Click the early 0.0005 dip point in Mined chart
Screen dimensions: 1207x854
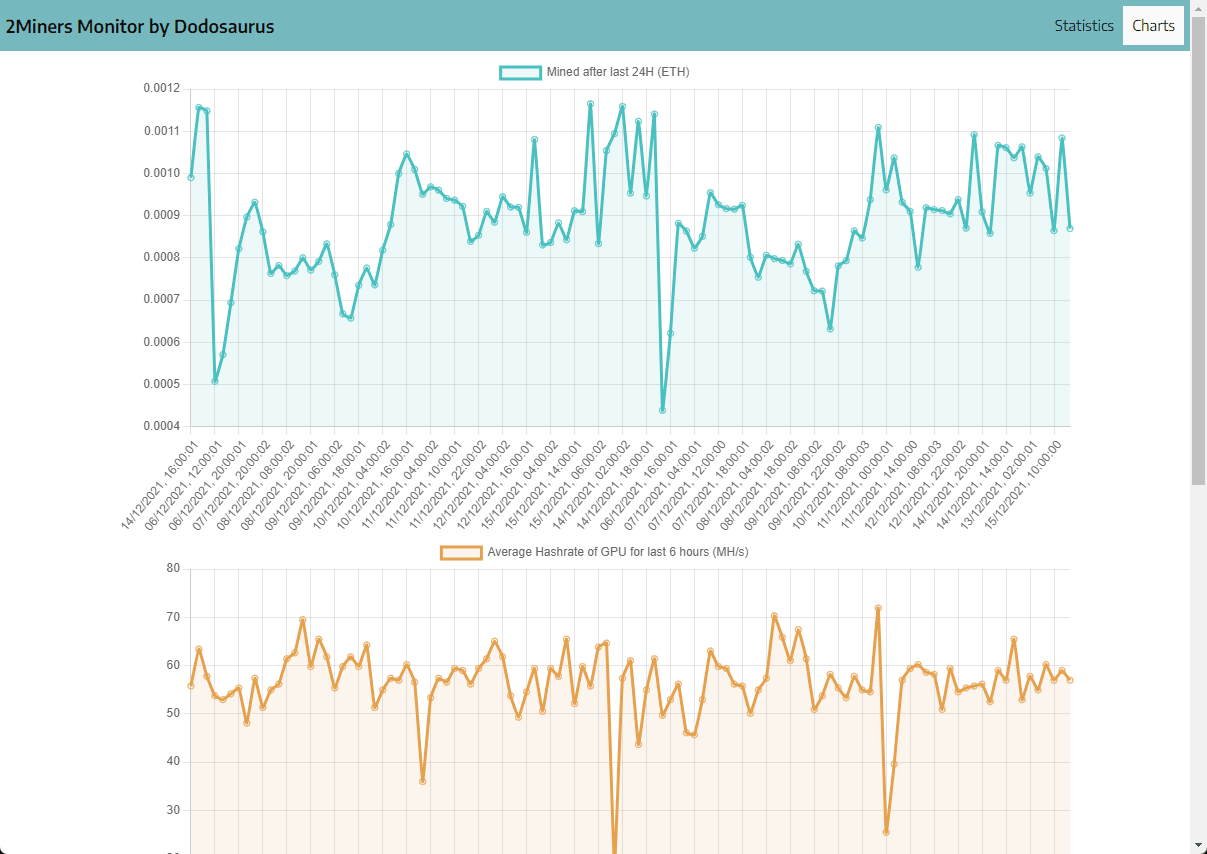pyautogui.click(x=215, y=381)
